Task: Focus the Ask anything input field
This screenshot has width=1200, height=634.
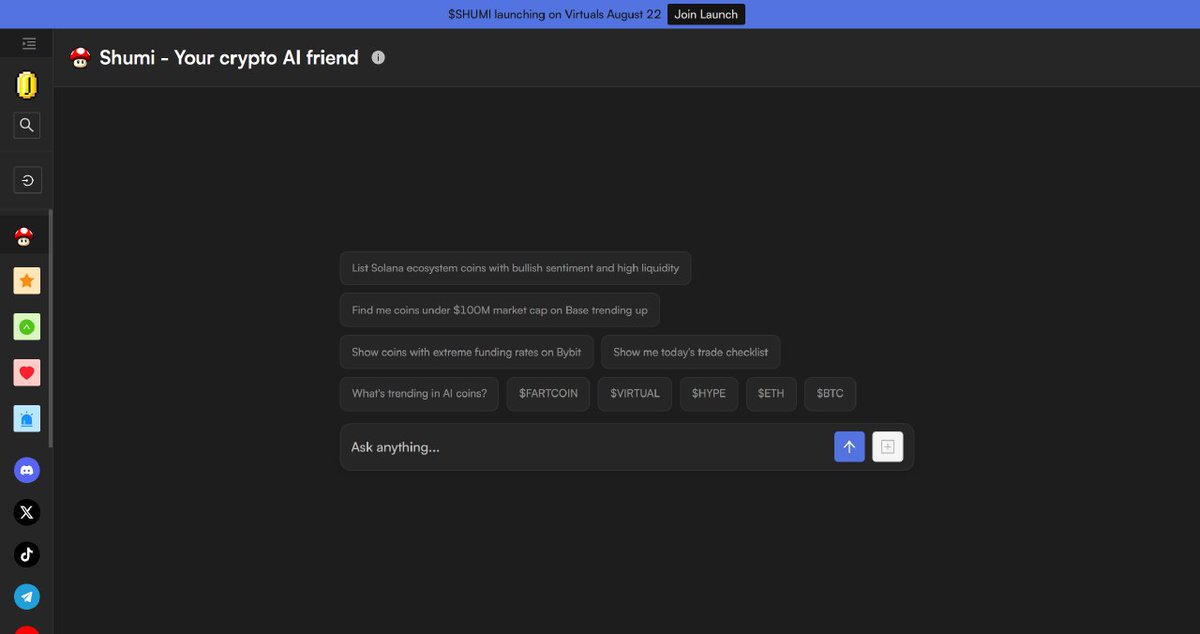Action: (588, 447)
